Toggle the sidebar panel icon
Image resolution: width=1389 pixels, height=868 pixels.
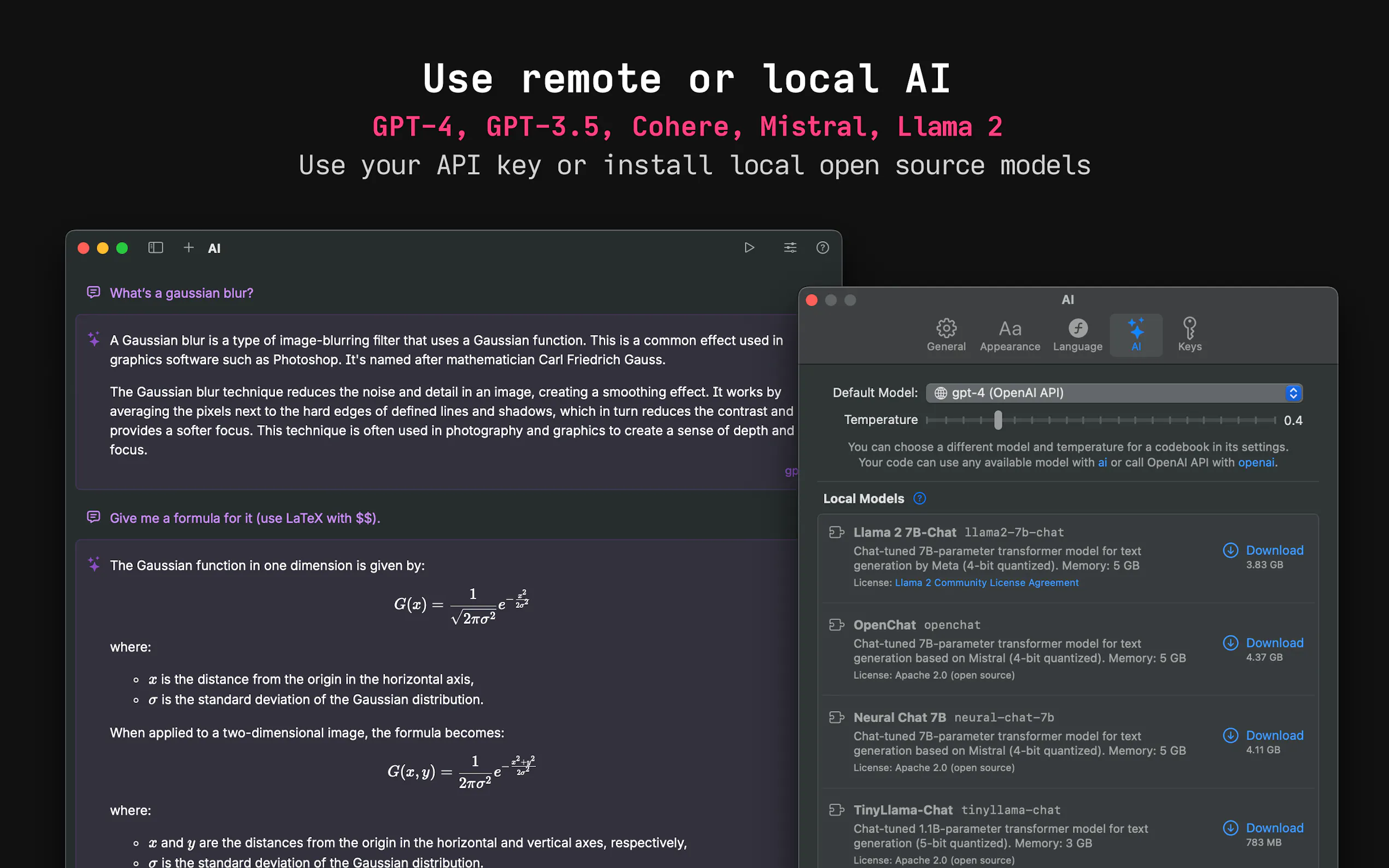click(x=156, y=248)
